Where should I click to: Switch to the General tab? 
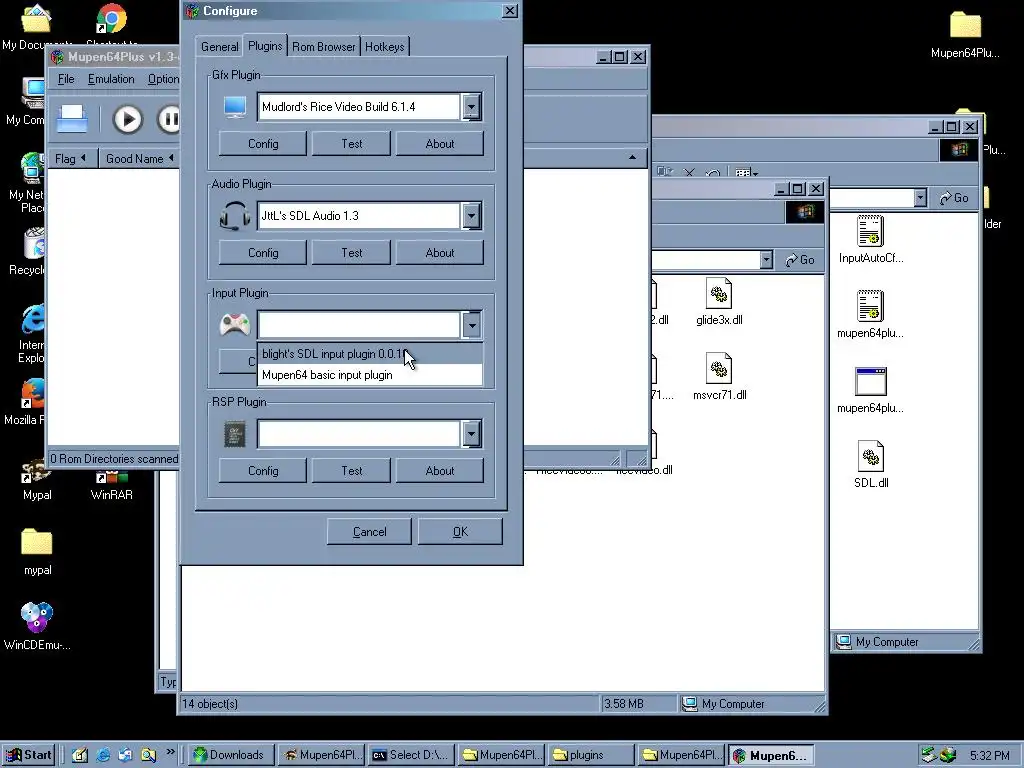coord(219,47)
